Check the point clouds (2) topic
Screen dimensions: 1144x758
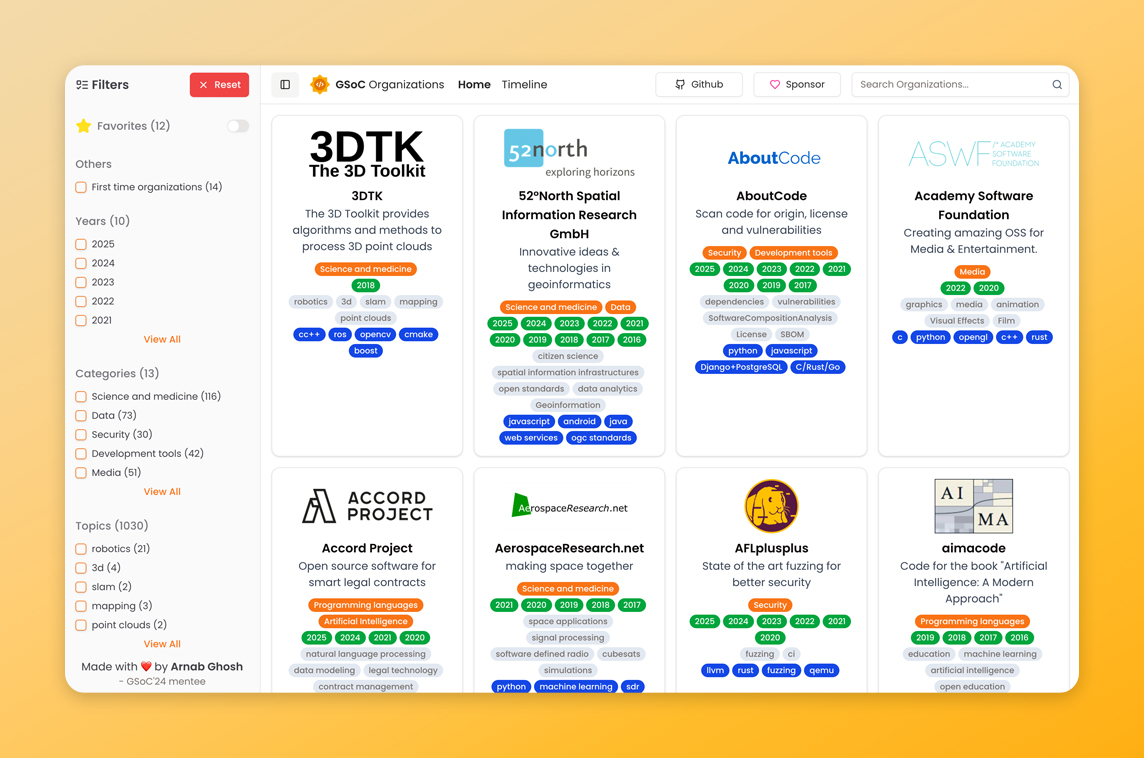click(81, 625)
